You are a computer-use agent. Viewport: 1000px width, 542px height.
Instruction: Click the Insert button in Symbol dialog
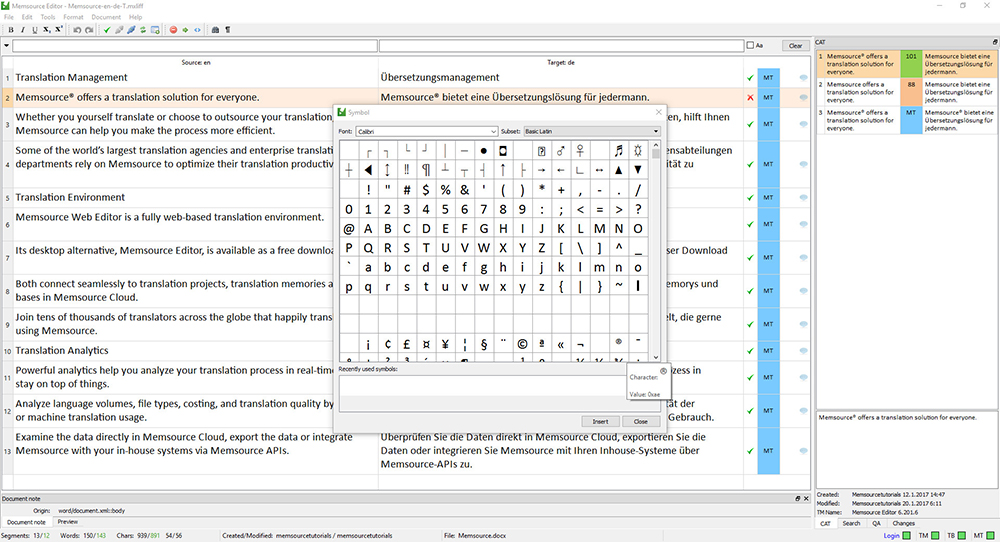pyautogui.click(x=600, y=421)
